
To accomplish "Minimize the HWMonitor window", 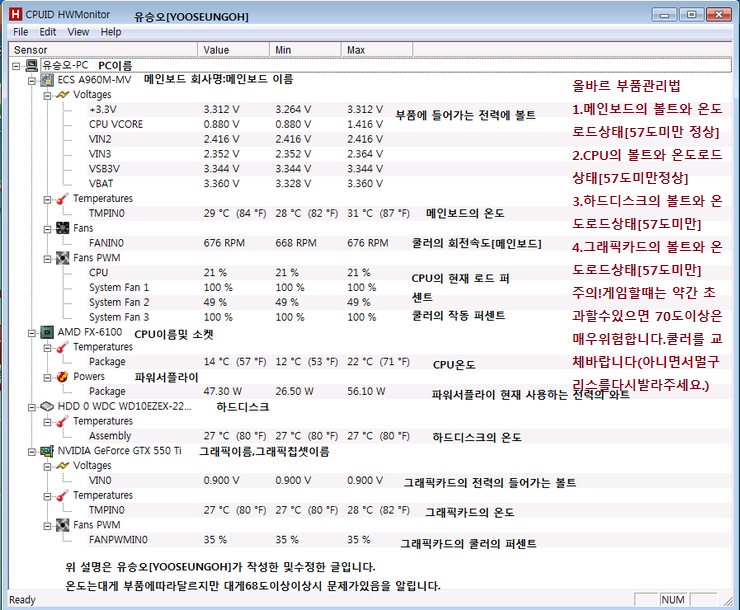I will pos(664,15).
